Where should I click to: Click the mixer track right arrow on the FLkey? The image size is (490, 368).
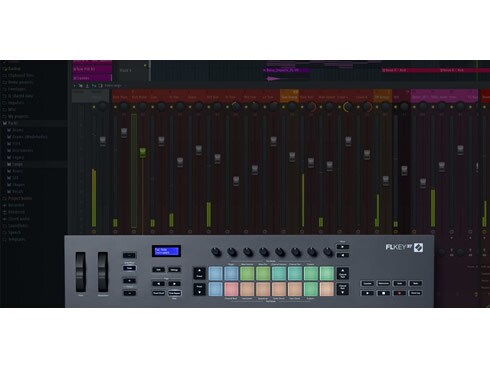(x=342, y=247)
